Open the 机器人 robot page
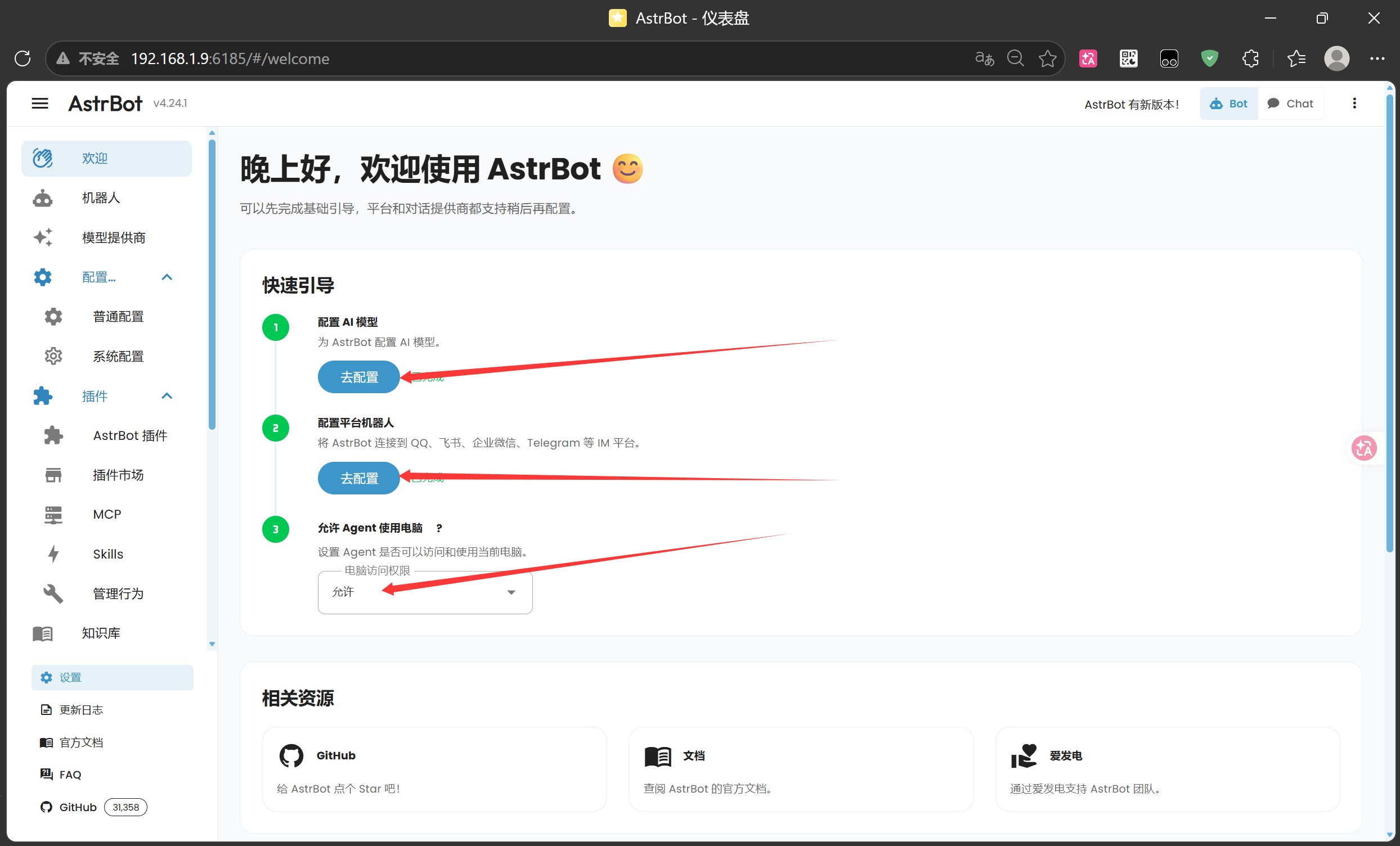Image resolution: width=1400 pixels, height=846 pixels. [x=106, y=198]
